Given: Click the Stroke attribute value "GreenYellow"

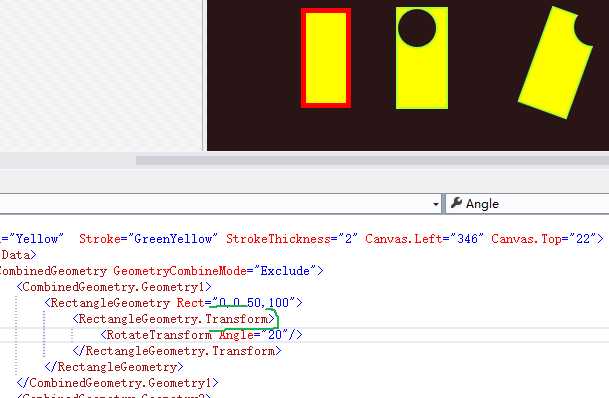Looking at the screenshot, I should click(x=173, y=238).
